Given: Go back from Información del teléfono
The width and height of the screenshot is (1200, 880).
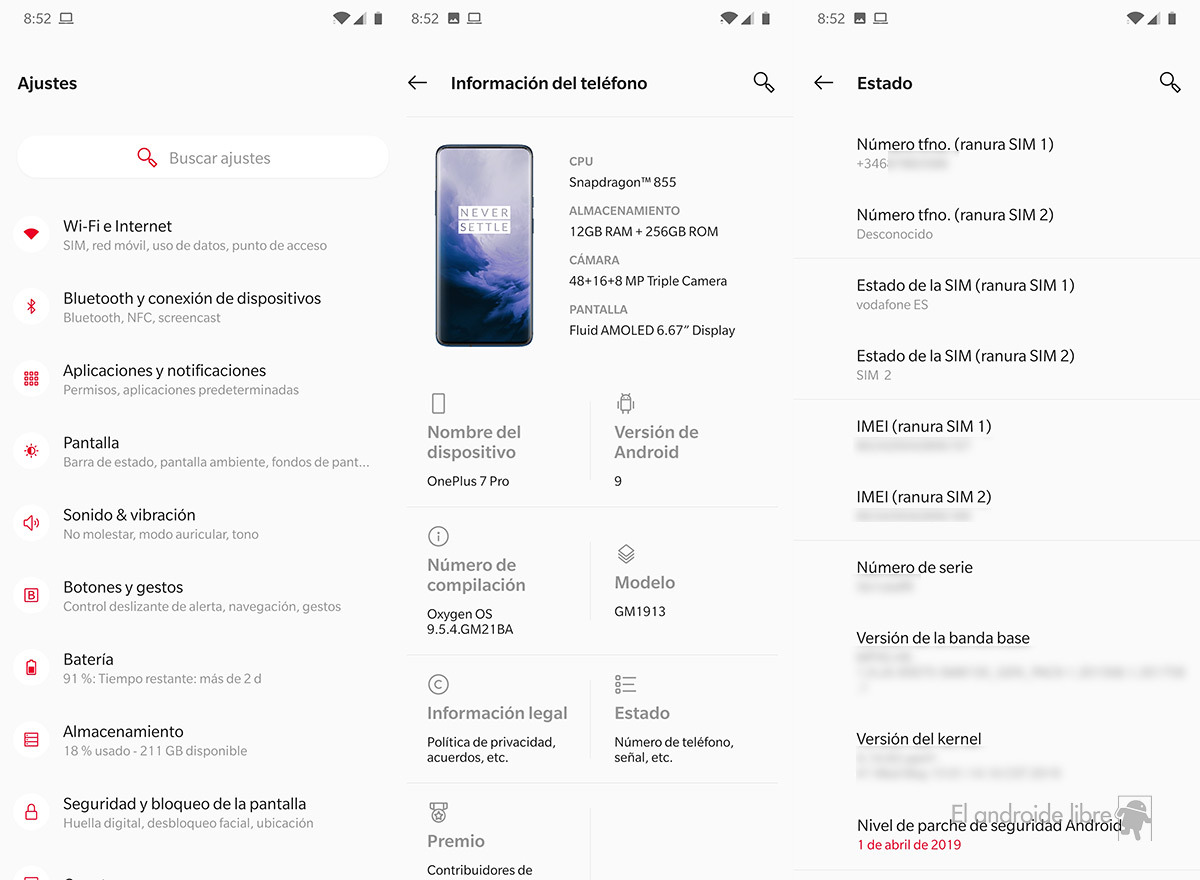Looking at the screenshot, I should [418, 83].
